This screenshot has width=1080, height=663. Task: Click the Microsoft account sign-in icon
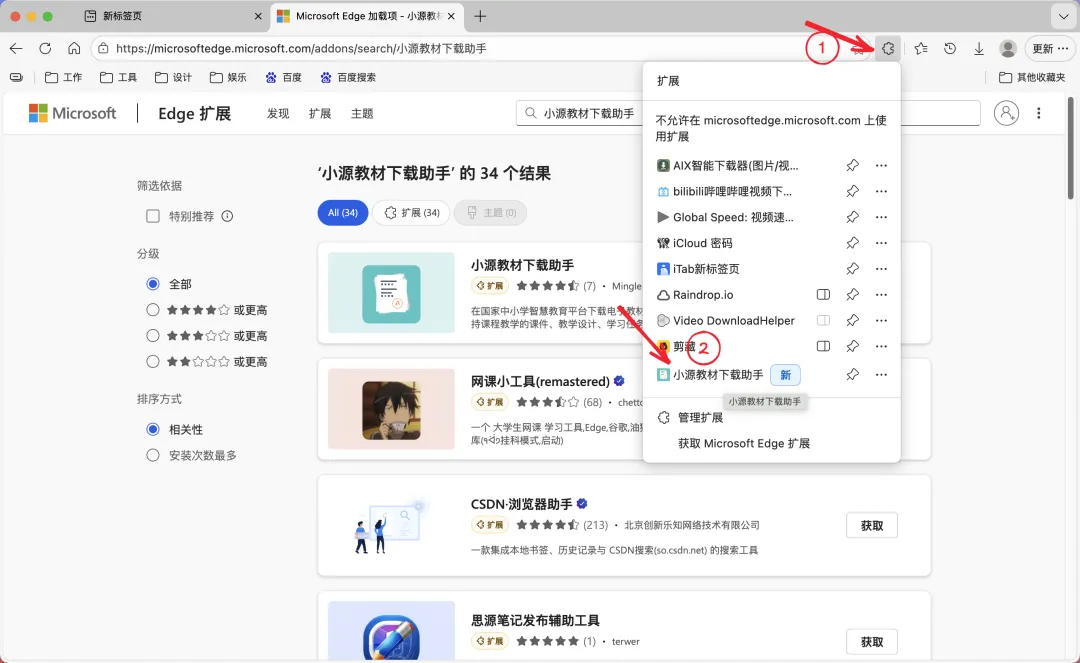pos(1006,113)
